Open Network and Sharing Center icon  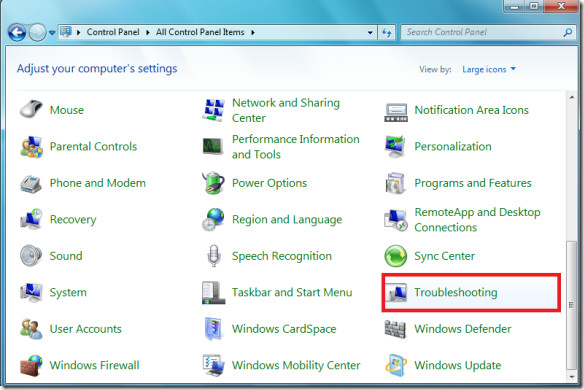tap(213, 110)
